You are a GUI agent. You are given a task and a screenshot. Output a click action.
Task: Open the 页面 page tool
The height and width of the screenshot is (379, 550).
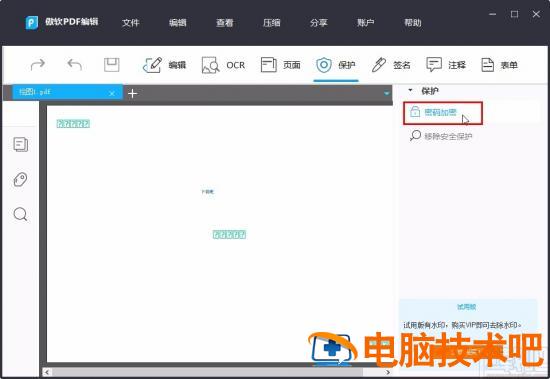281,65
